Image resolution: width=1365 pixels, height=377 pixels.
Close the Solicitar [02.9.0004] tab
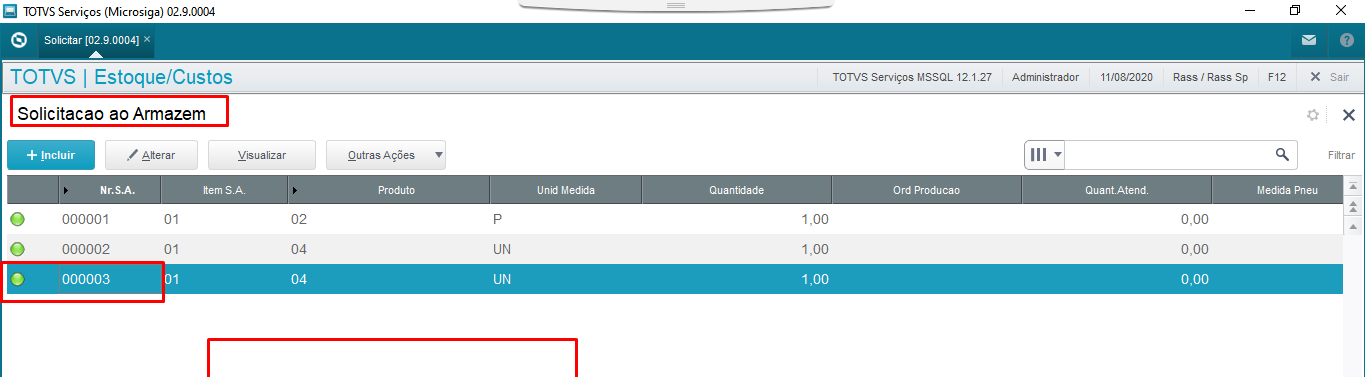(147, 39)
